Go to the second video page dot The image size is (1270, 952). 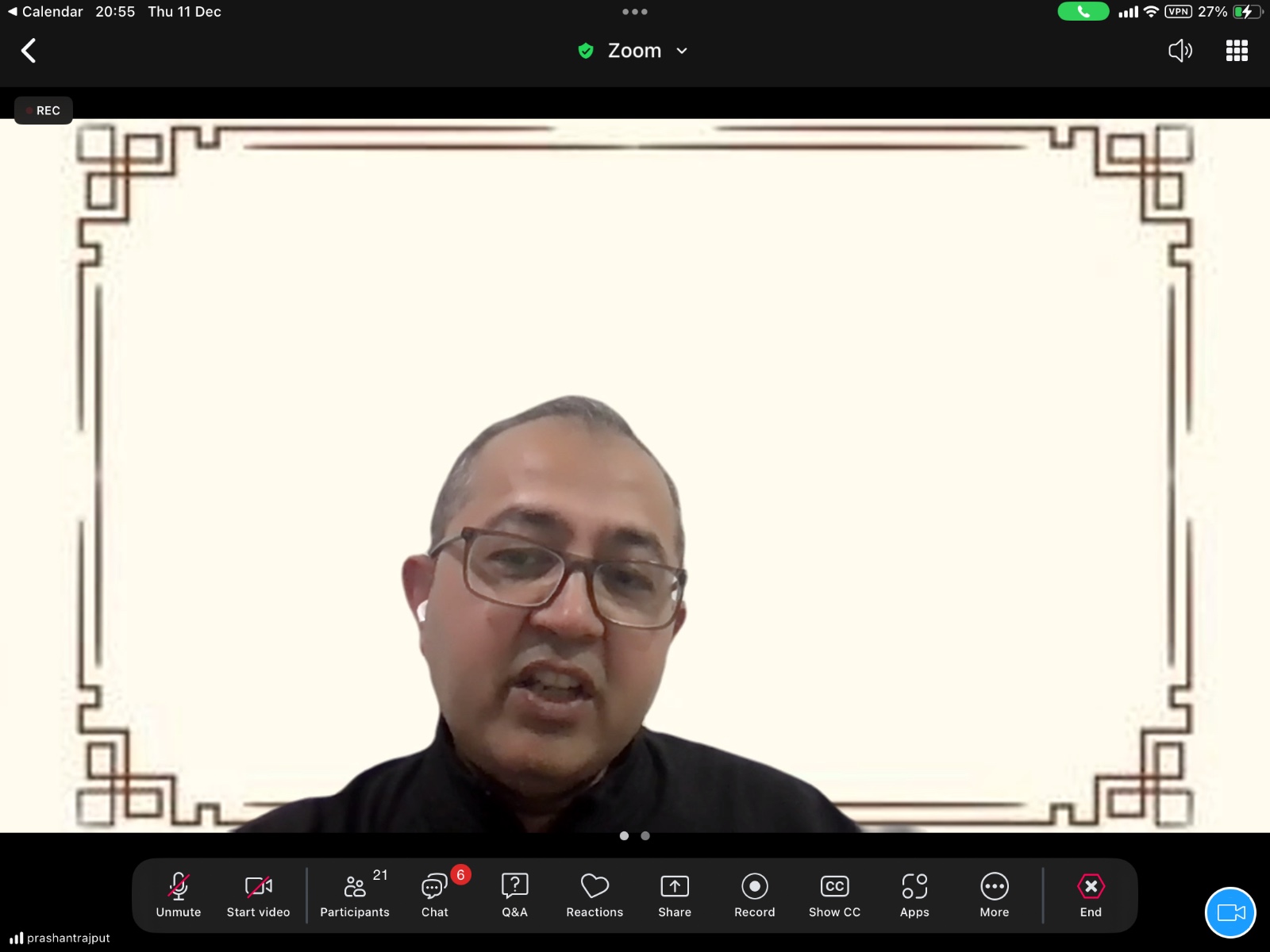coord(645,835)
